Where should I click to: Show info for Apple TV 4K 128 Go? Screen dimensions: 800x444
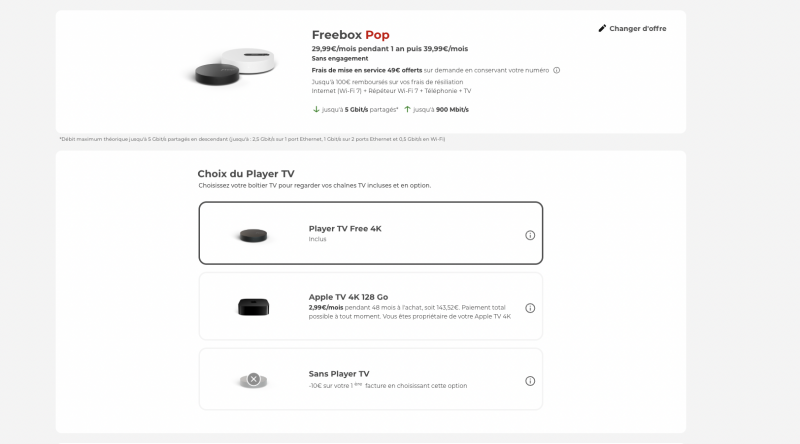[x=530, y=308]
